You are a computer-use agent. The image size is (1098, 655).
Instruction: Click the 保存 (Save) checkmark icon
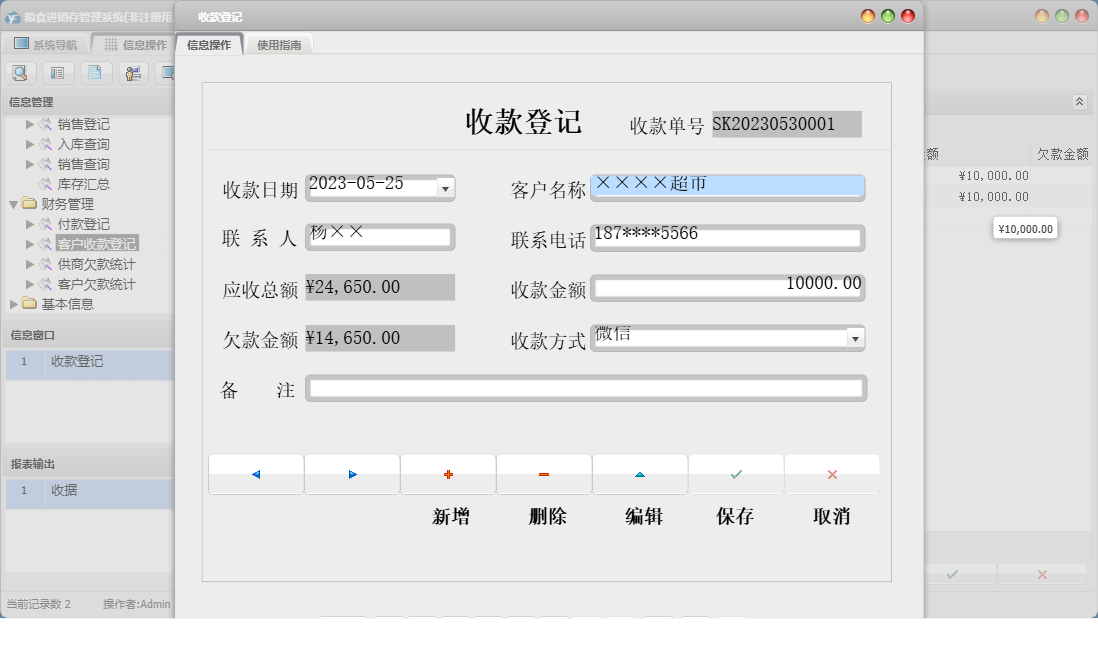coord(736,473)
